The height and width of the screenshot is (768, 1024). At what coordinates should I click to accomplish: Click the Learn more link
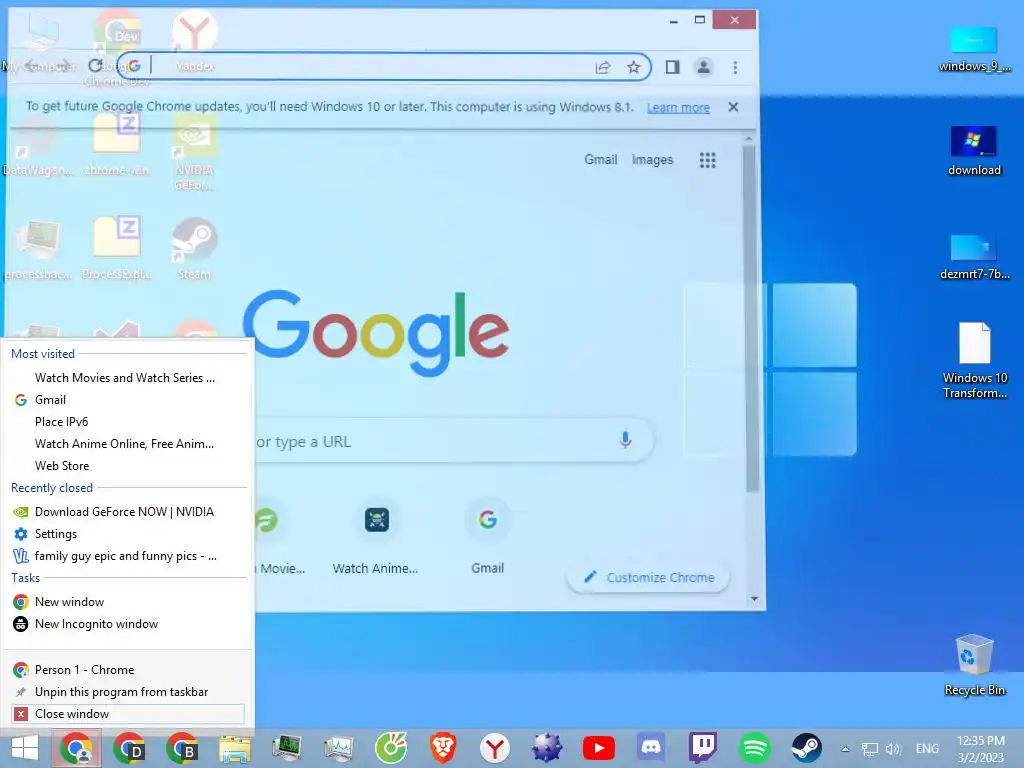point(678,107)
